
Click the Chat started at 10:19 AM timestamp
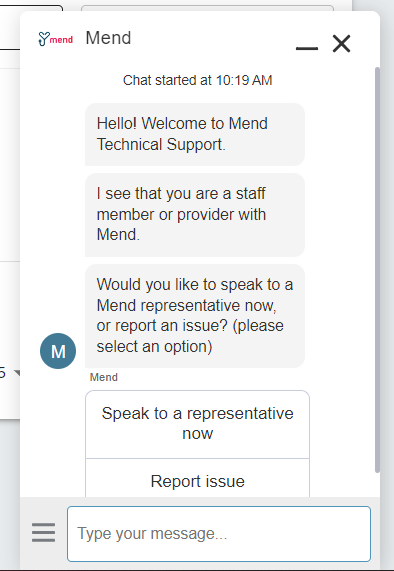[x=197, y=80]
